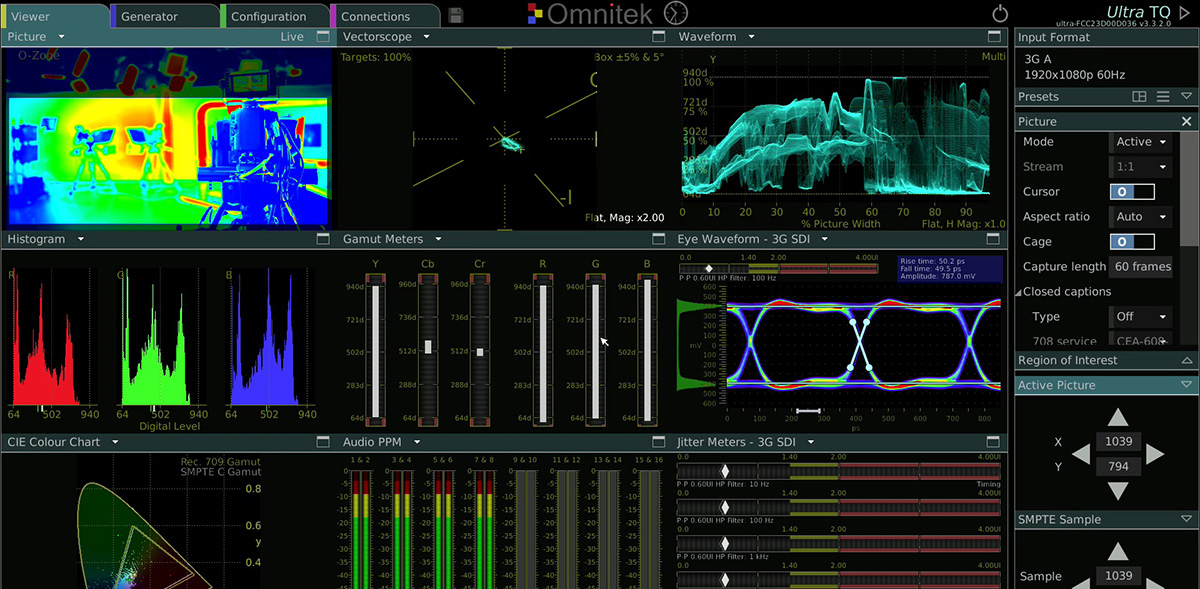Screen dimensions: 1200x589
Task: Open the Picture panel dropdown arrow
Action: point(61,37)
